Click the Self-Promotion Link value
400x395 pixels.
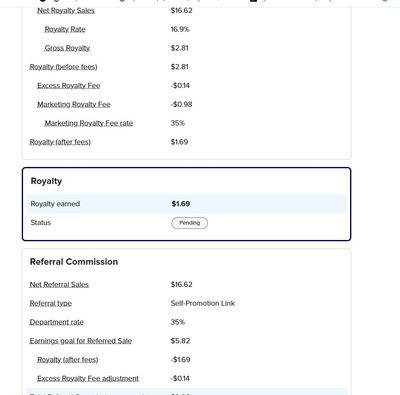pos(203,303)
